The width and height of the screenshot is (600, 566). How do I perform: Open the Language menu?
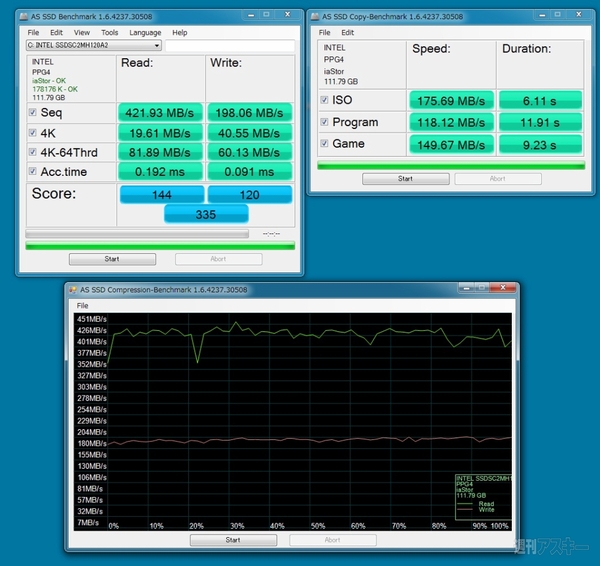(x=145, y=32)
